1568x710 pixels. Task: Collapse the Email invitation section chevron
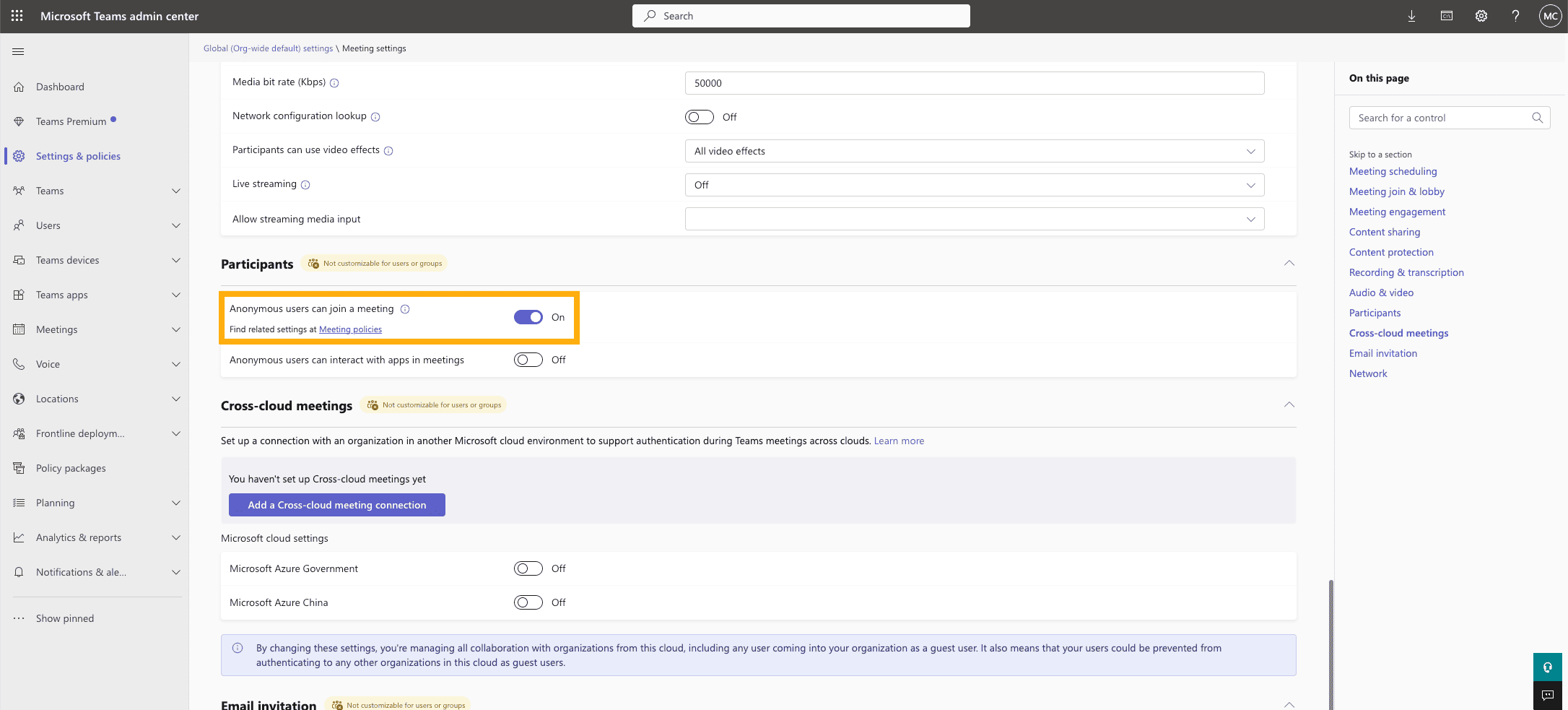coord(1289,704)
